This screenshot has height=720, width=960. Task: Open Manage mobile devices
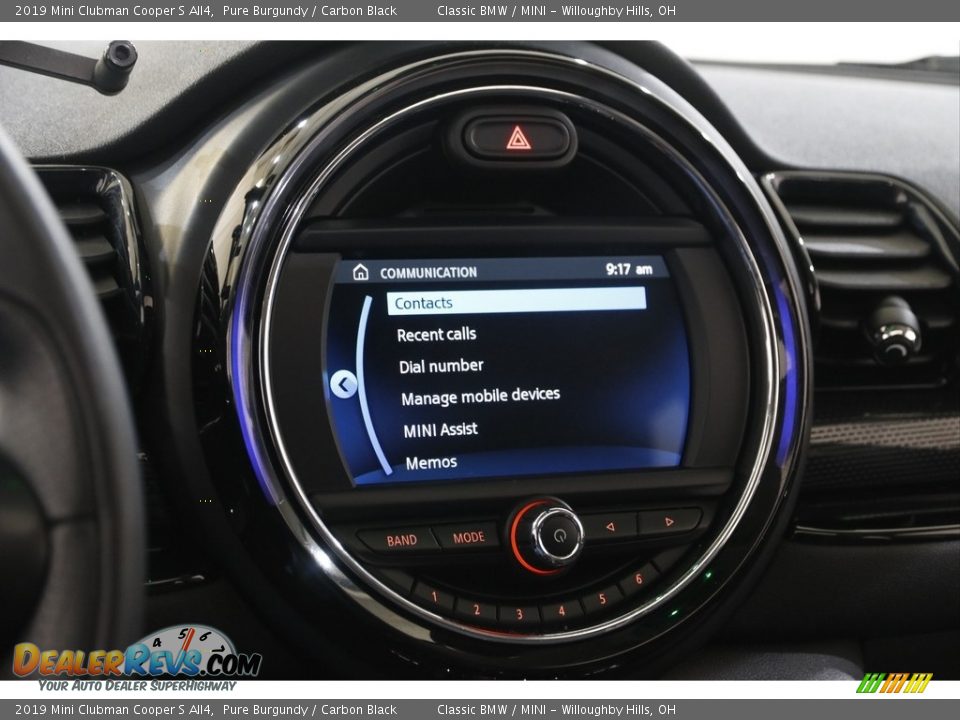coord(481,396)
